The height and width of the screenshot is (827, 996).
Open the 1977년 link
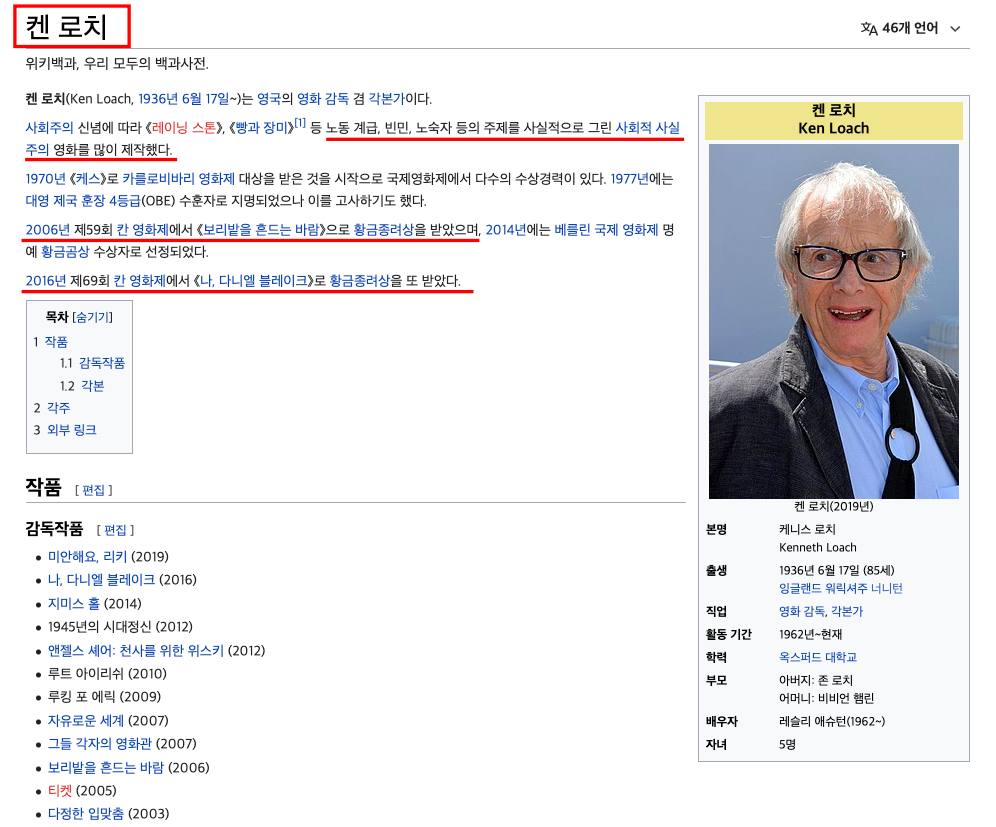click(x=629, y=178)
